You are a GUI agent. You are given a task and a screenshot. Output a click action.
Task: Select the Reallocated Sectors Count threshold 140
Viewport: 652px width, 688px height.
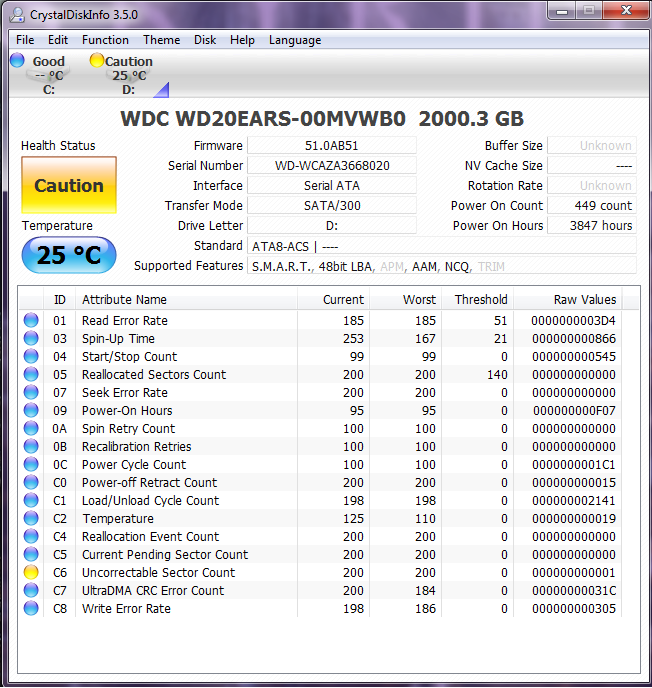[497, 375]
